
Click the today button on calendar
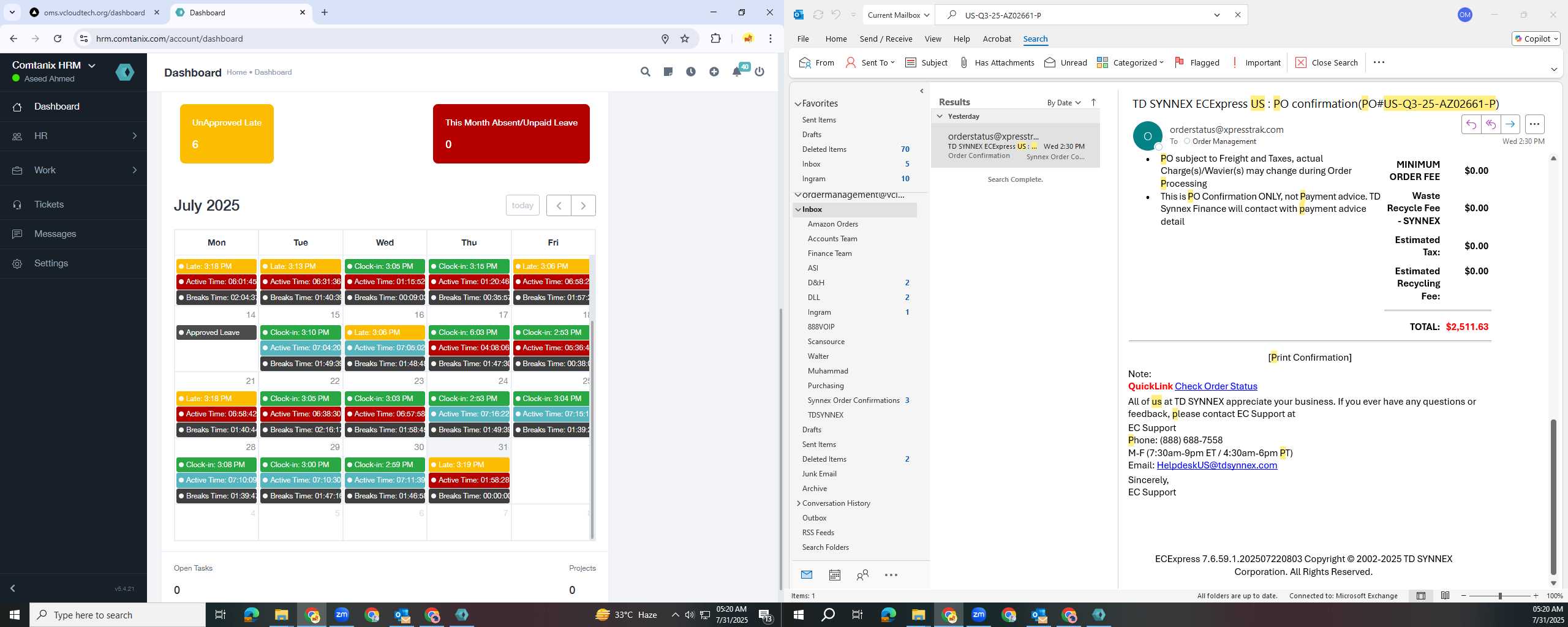[522, 206]
